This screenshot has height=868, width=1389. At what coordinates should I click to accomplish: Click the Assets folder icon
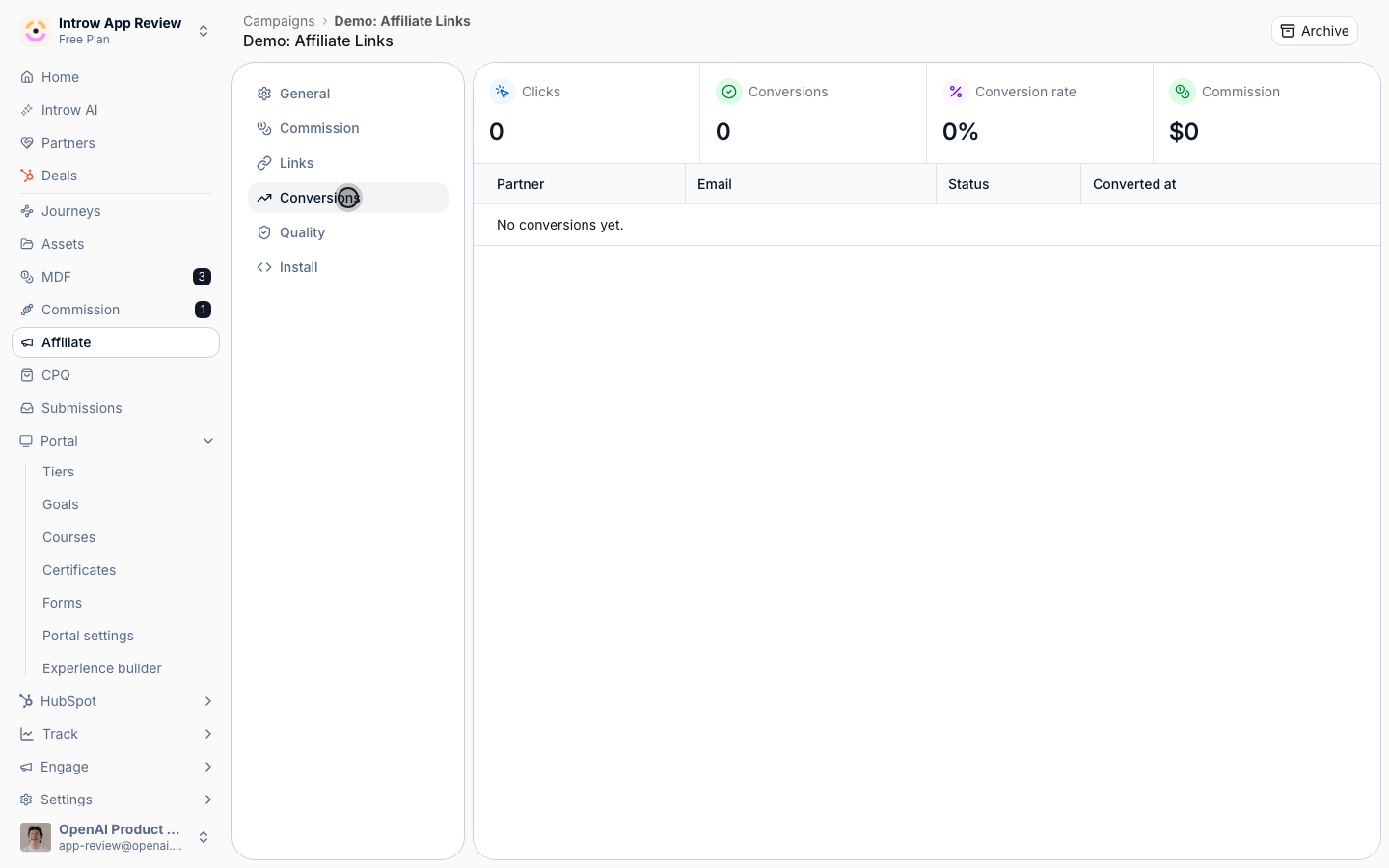[x=27, y=244]
